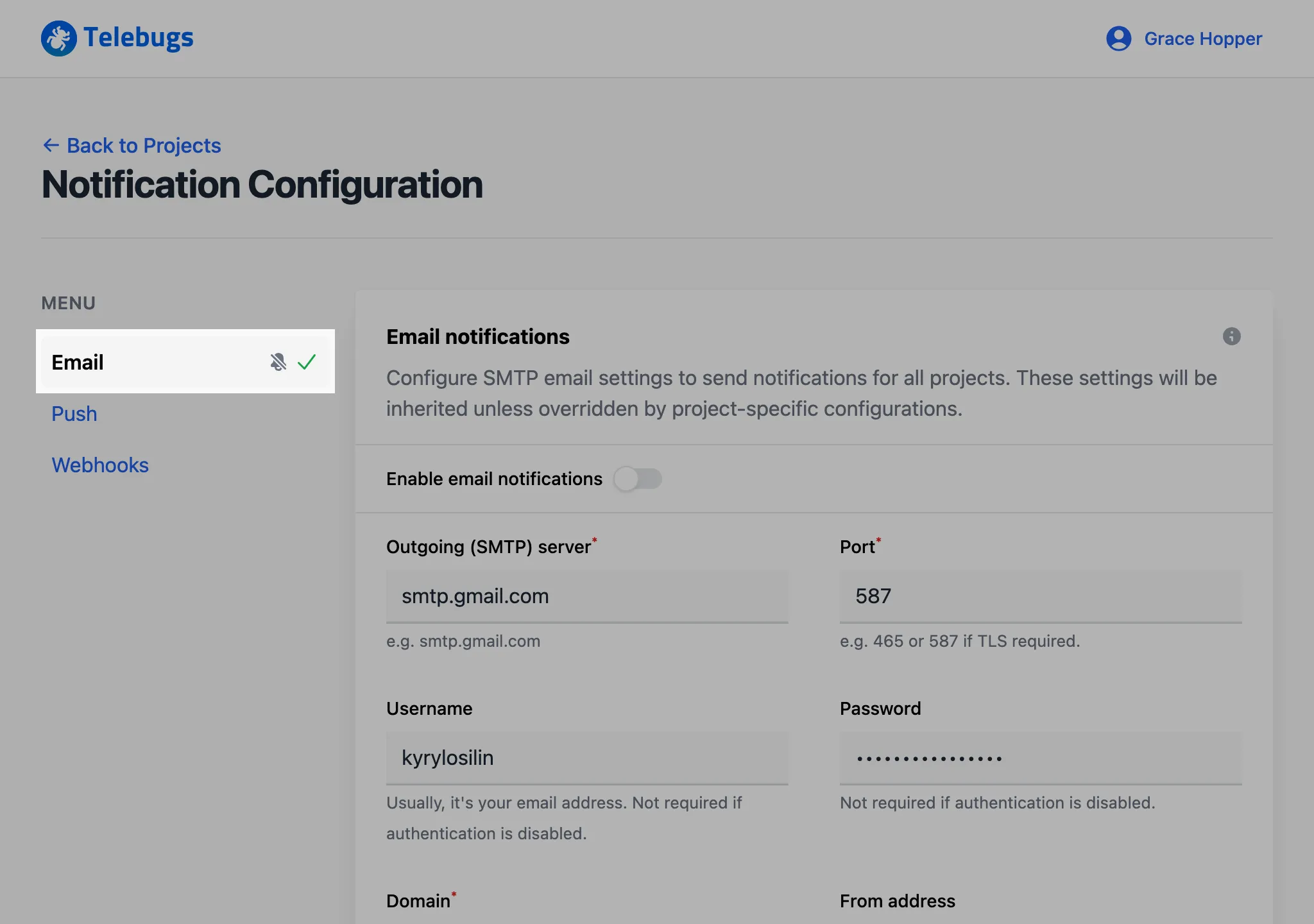Focus the Port input field

click(x=1041, y=597)
